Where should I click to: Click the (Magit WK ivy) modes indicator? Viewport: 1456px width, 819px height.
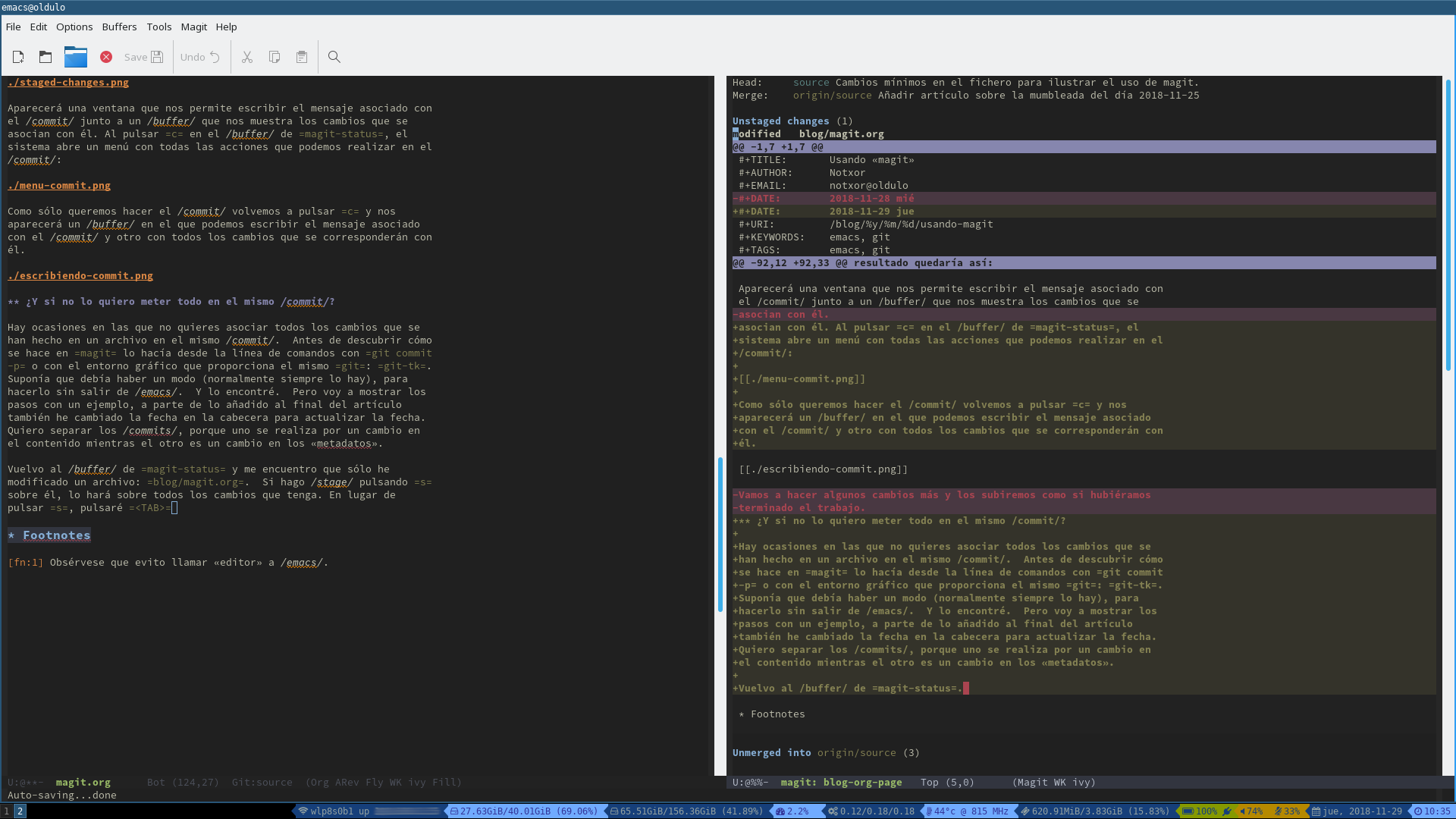click(1054, 783)
